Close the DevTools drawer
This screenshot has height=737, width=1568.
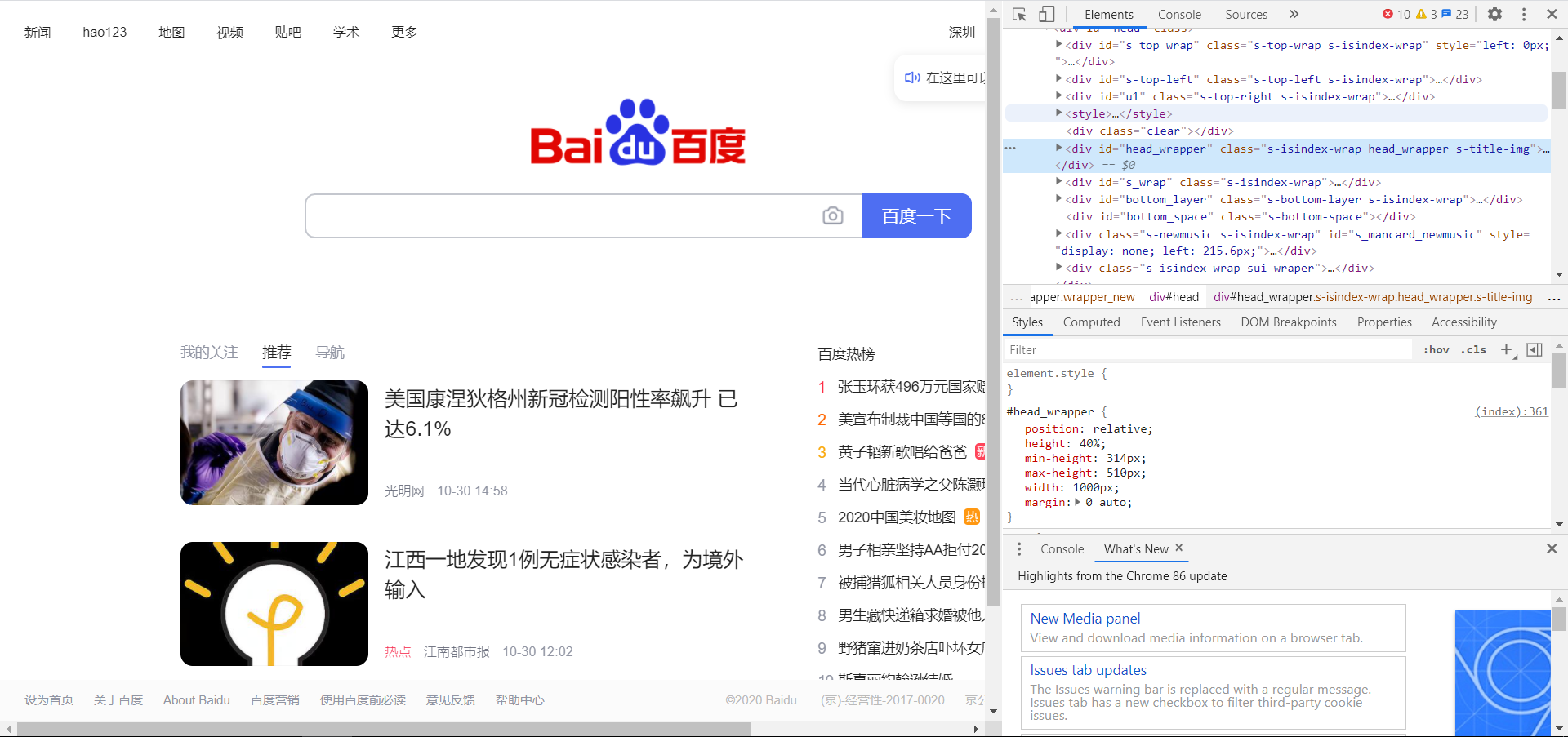pyautogui.click(x=1552, y=549)
